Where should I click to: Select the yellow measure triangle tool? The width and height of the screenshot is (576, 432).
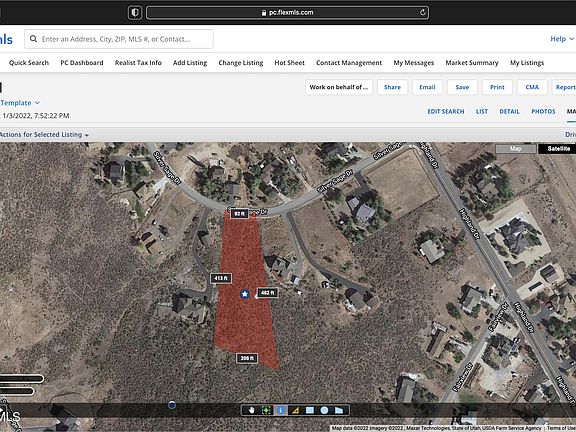[295, 410]
